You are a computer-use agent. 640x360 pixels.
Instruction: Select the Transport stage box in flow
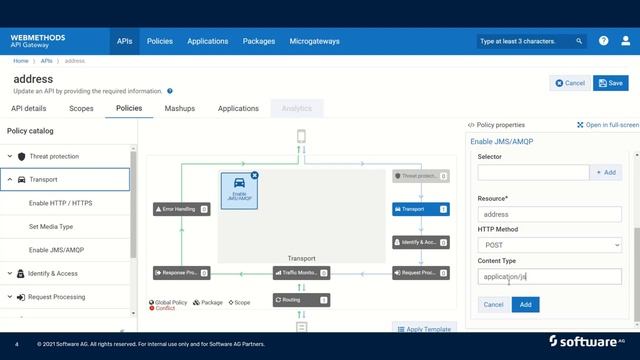421,209
